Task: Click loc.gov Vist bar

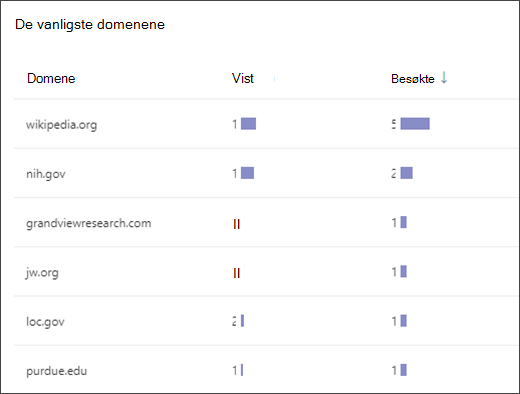Action: click(242, 321)
